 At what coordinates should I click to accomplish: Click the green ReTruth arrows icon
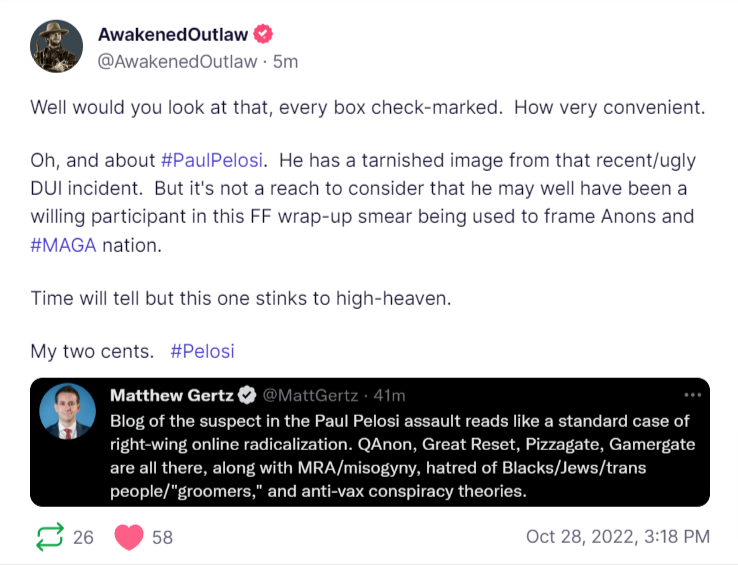(x=48, y=537)
